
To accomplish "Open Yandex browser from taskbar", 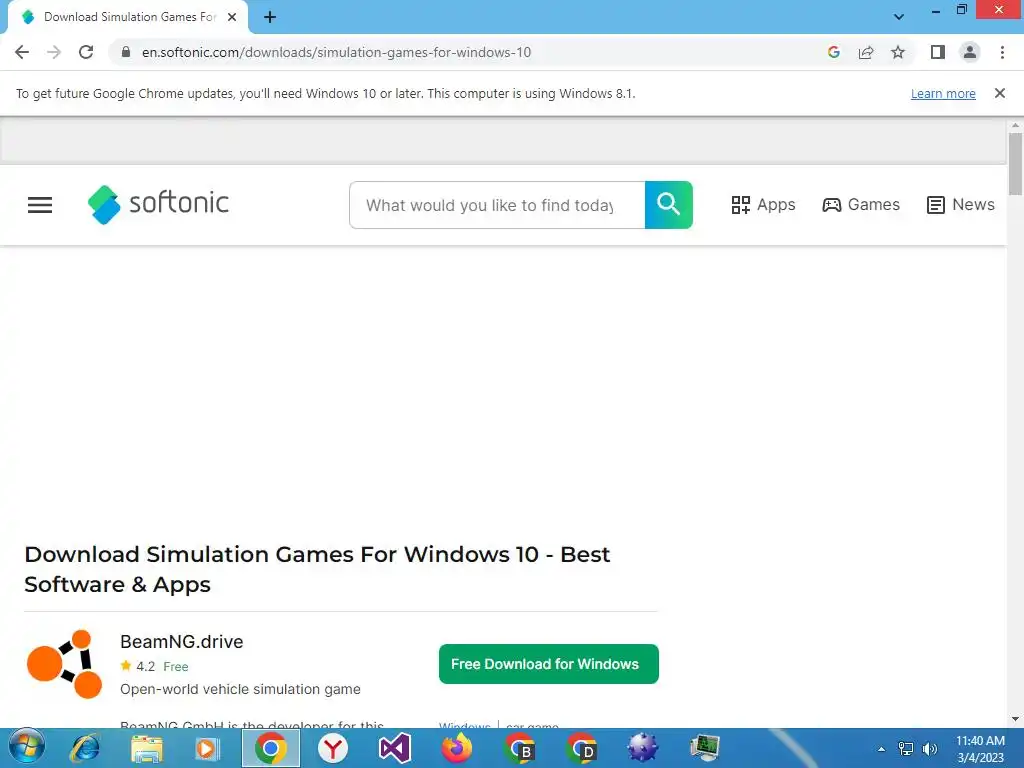I will click(x=333, y=748).
